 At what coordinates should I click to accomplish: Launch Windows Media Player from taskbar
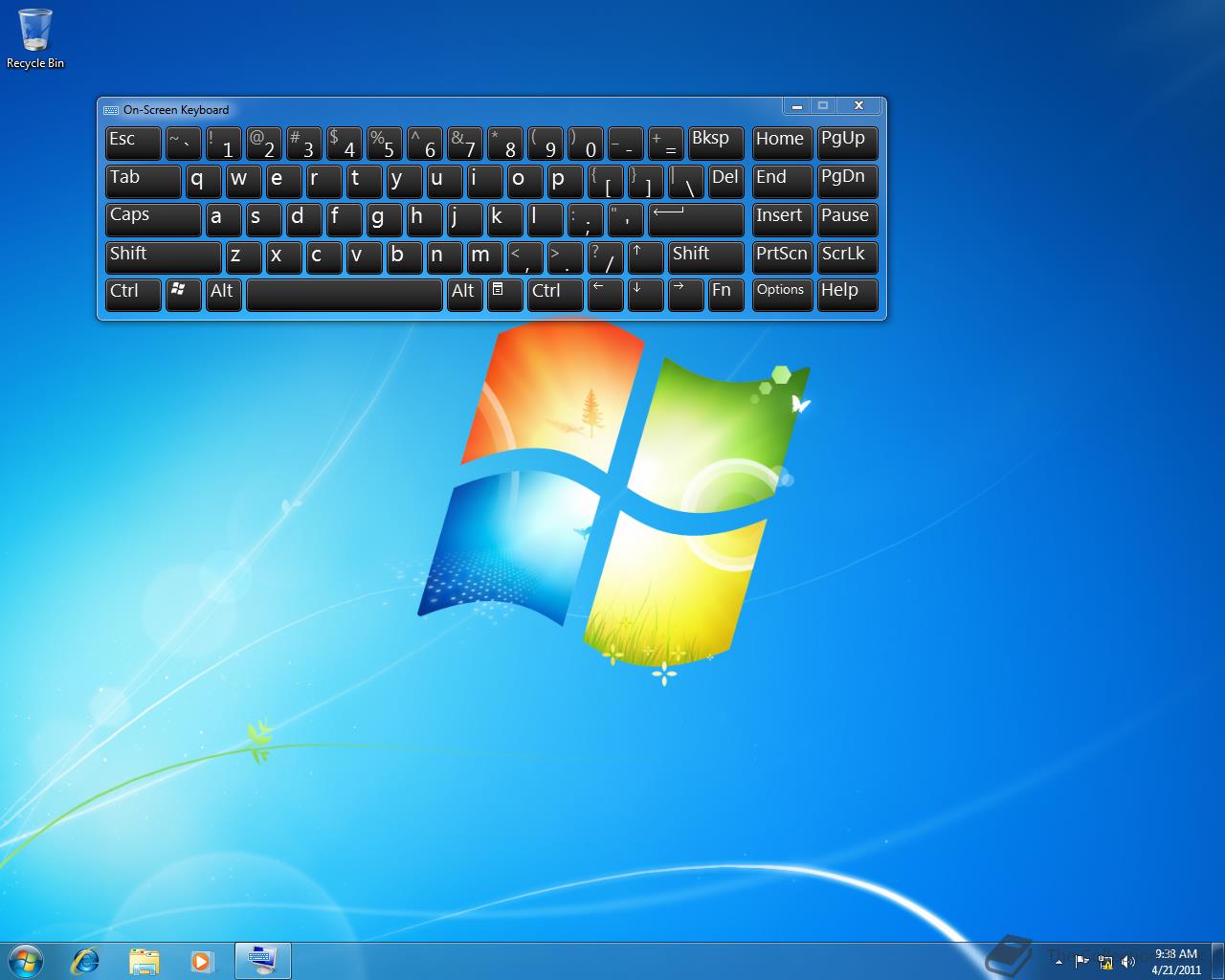pyautogui.click(x=202, y=961)
